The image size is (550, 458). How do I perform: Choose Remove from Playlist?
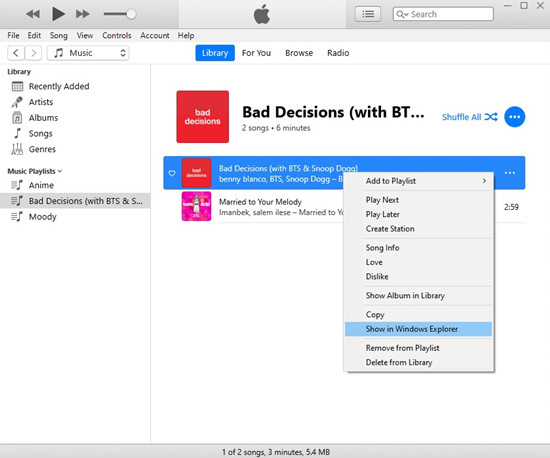point(419,348)
